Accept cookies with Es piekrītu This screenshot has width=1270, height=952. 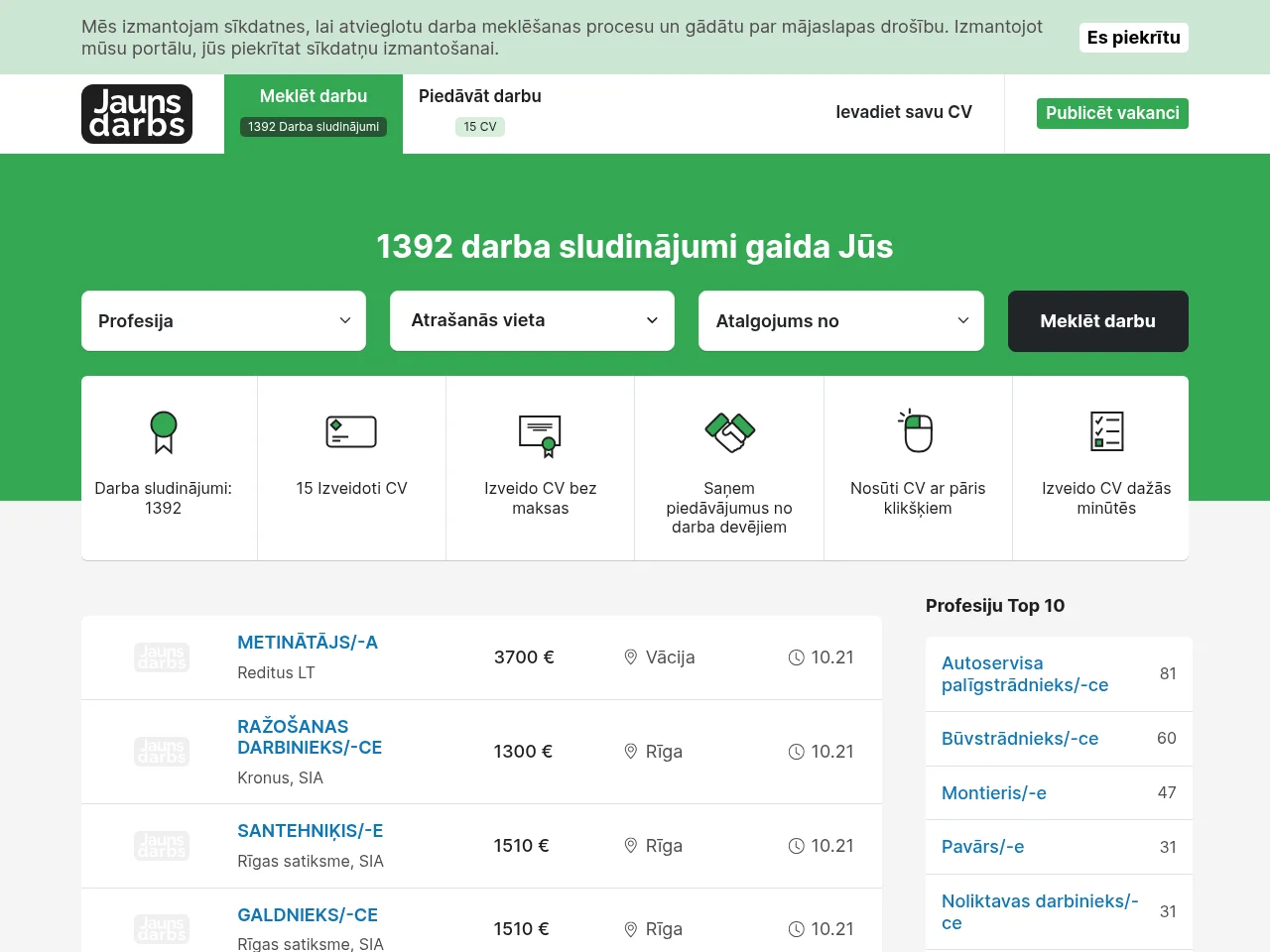[1133, 38]
